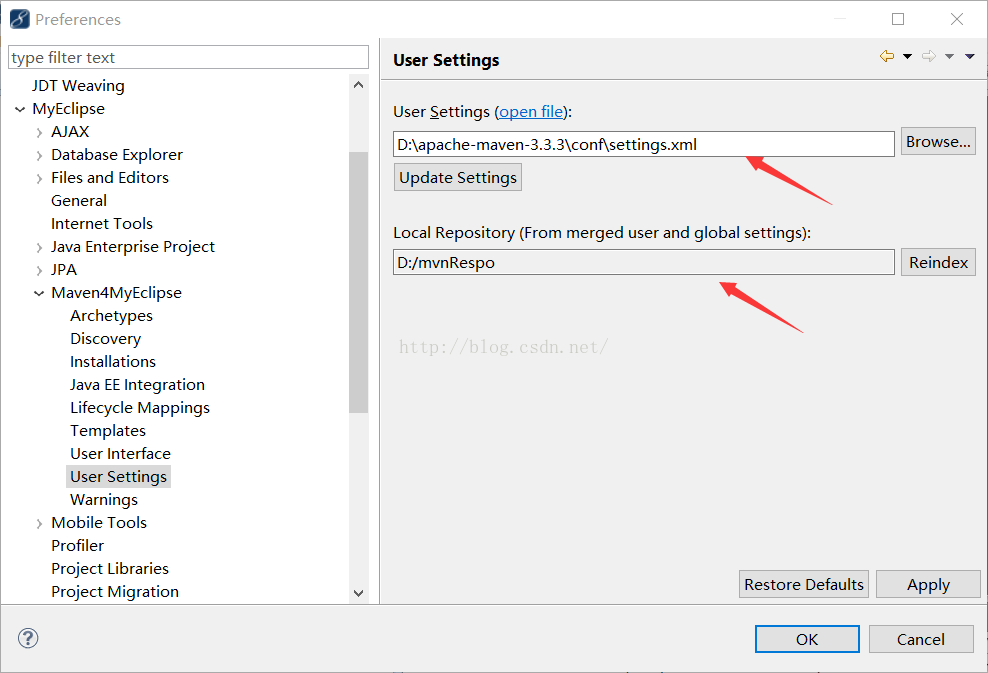Dismiss dialog with Cancel button
The height and width of the screenshot is (673, 988).
pyautogui.click(x=921, y=639)
